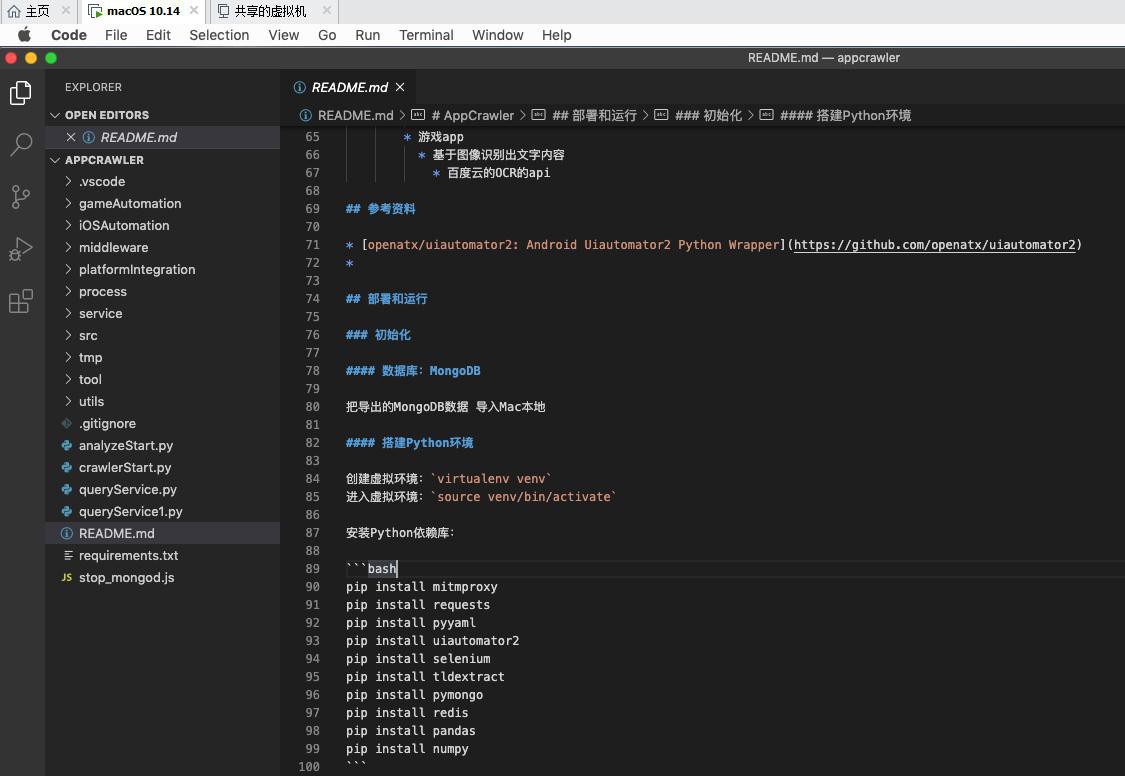The height and width of the screenshot is (776, 1125).
Task: Click the Python icon beside queryService1.py
Action: (67, 511)
